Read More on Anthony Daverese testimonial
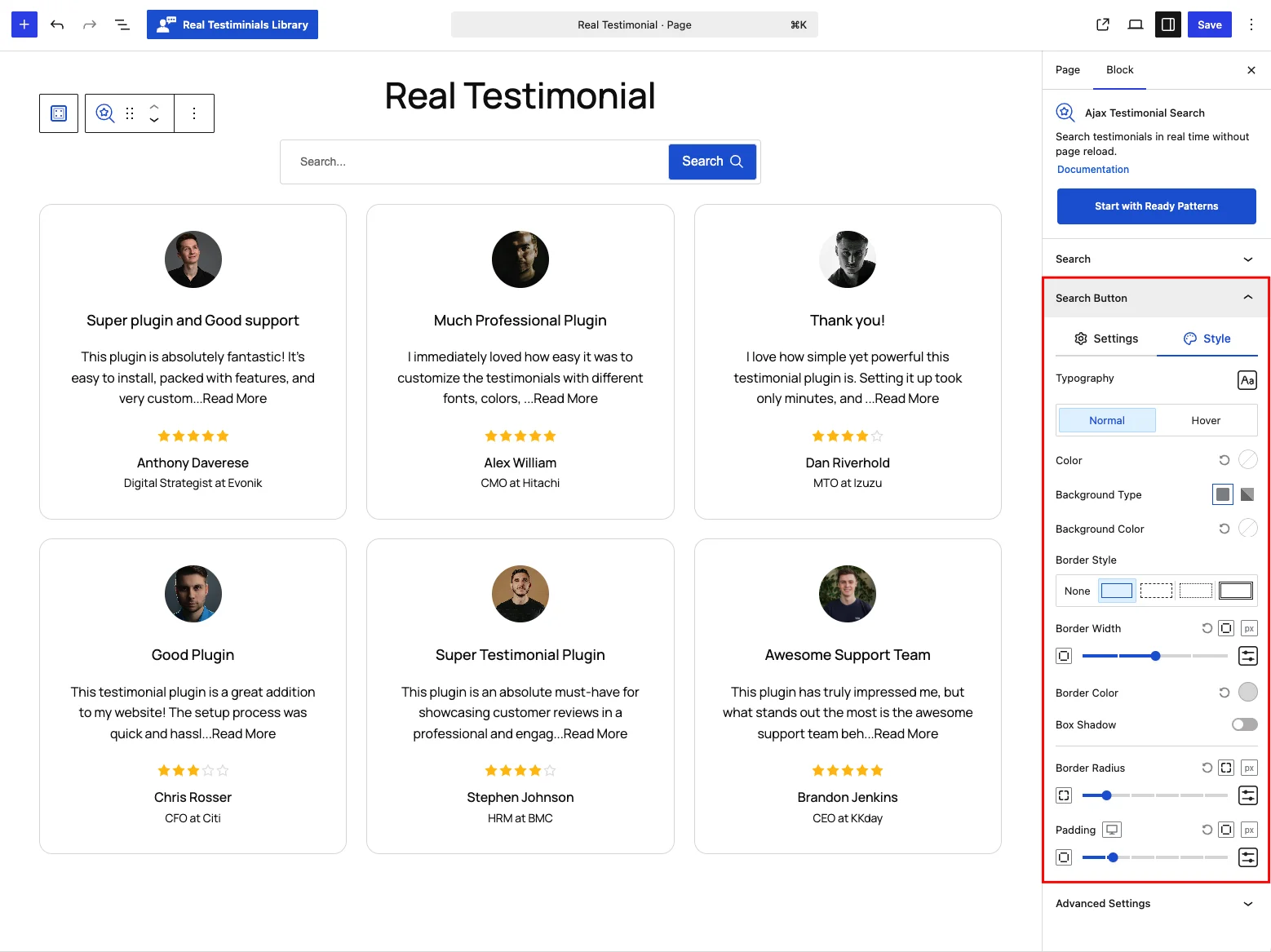This screenshot has width=1271, height=952. (235, 399)
